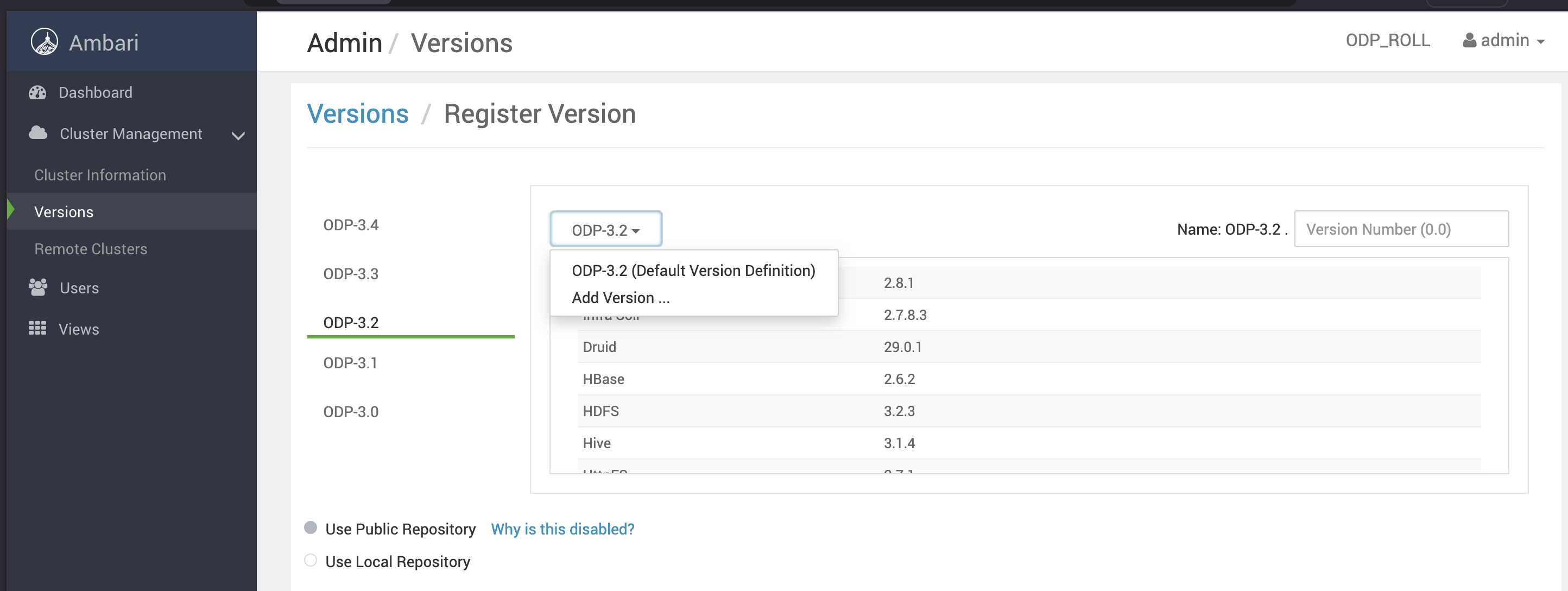Open the ODP-3.2 version dropdown button
Screen dimensions: 1568x591
pyautogui.click(x=606, y=230)
